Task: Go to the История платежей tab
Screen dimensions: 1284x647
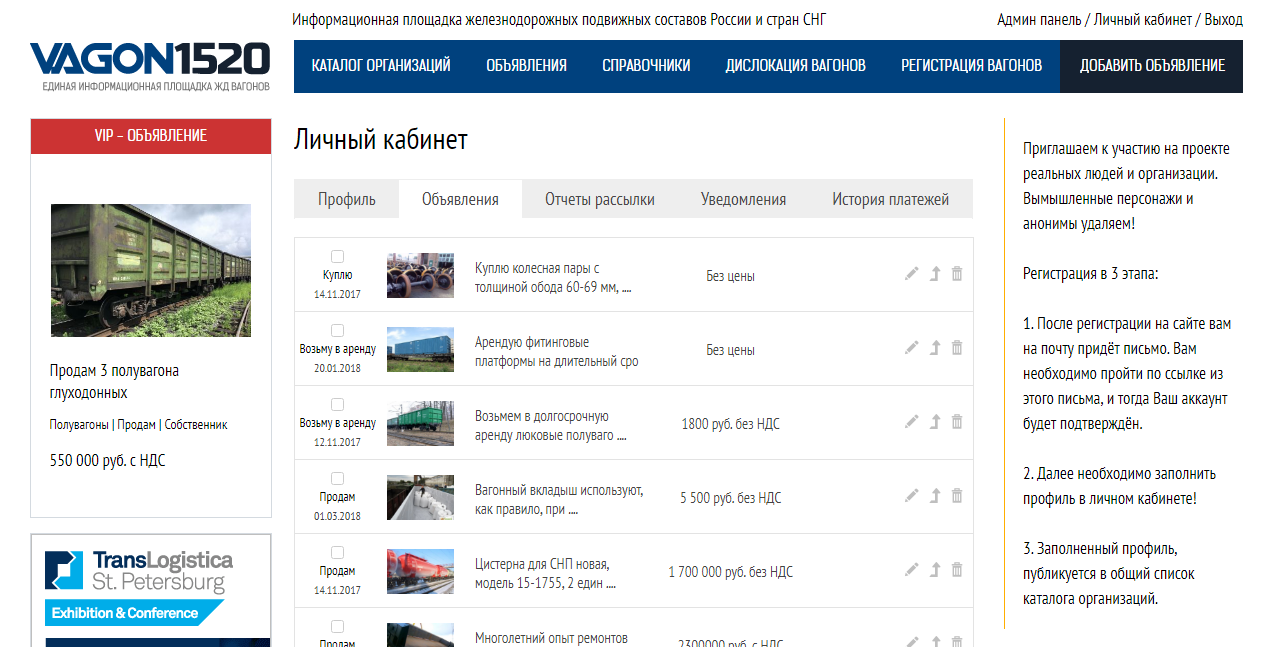Action: (x=890, y=199)
